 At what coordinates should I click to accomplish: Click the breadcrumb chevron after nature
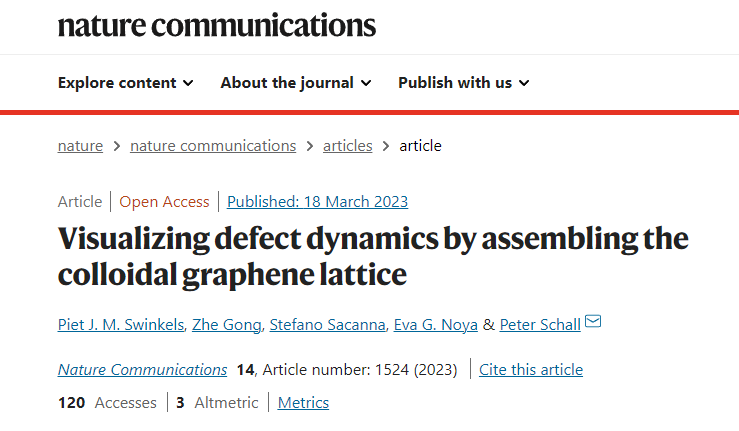(x=116, y=146)
